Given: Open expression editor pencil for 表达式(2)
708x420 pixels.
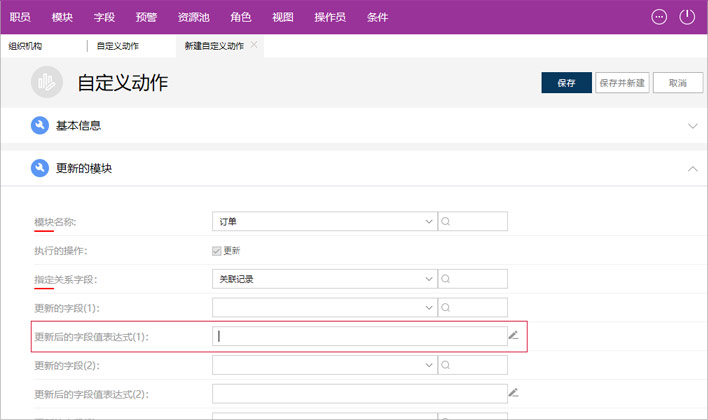Looking at the screenshot, I should click(514, 393).
